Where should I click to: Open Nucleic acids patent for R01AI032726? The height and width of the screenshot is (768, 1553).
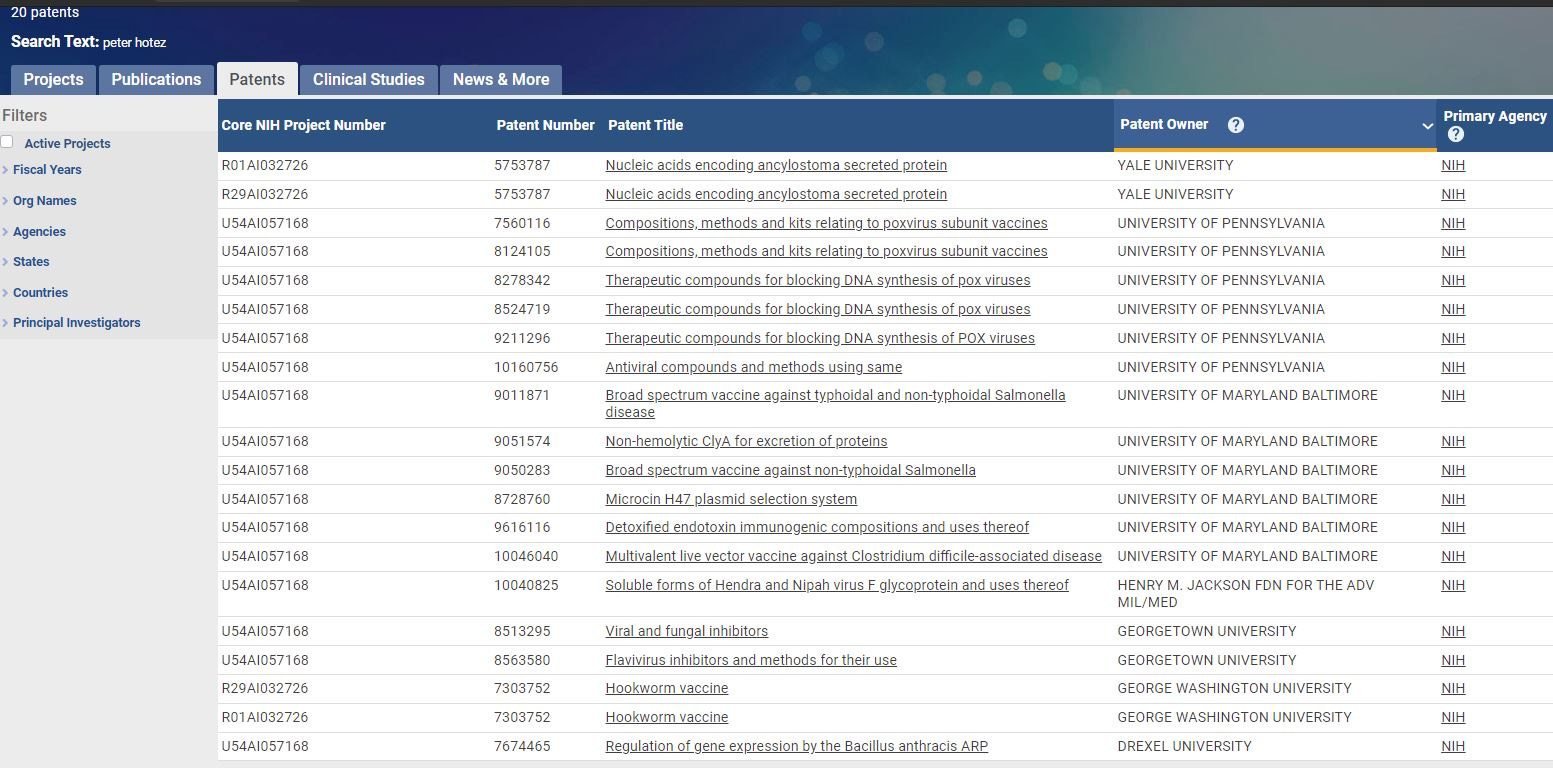(776, 165)
